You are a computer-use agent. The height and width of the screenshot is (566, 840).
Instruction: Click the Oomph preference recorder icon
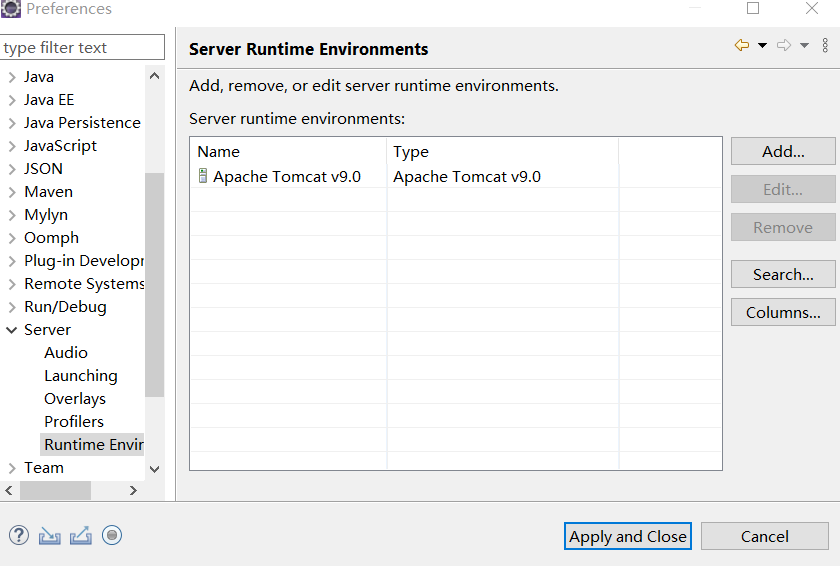point(112,535)
